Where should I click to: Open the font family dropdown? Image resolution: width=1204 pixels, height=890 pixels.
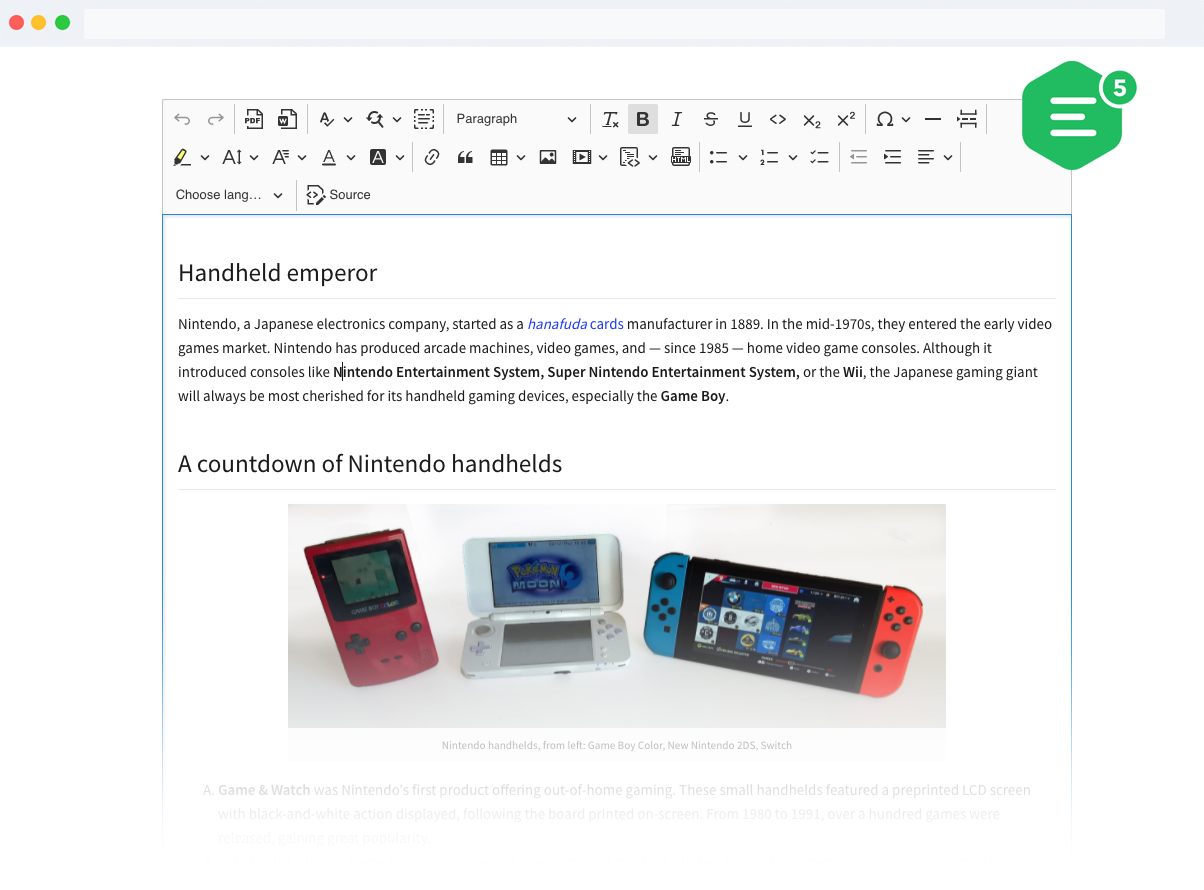point(289,157)
